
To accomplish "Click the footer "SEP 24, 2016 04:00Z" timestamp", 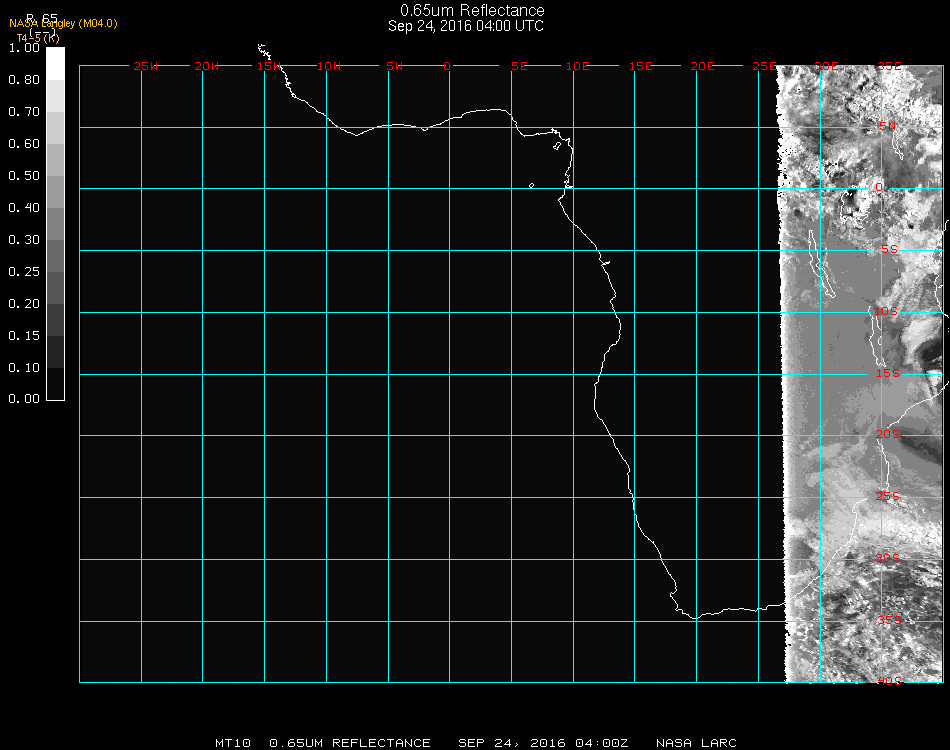I will tap(543, 743).
